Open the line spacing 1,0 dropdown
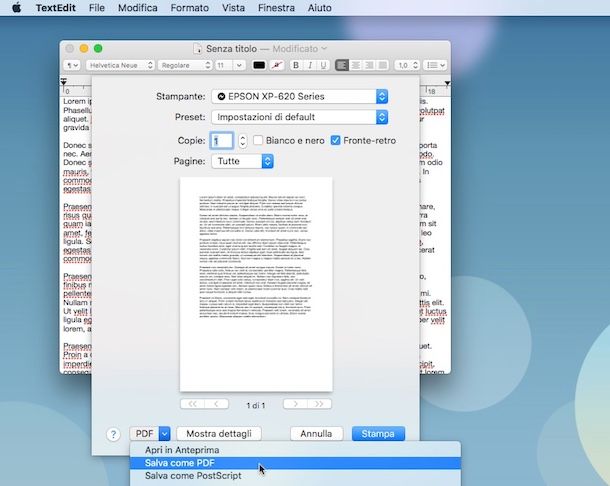 [407, 65]
